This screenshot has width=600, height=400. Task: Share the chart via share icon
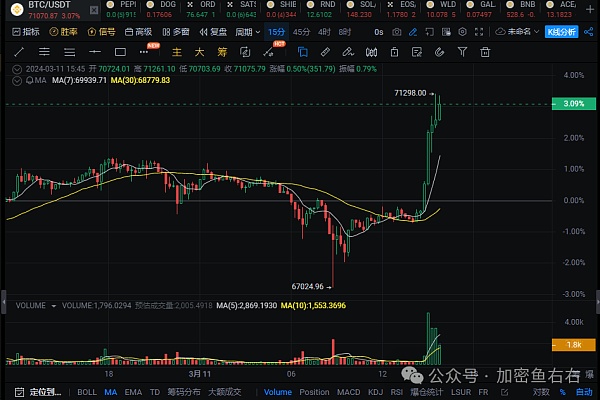[589, 32]
